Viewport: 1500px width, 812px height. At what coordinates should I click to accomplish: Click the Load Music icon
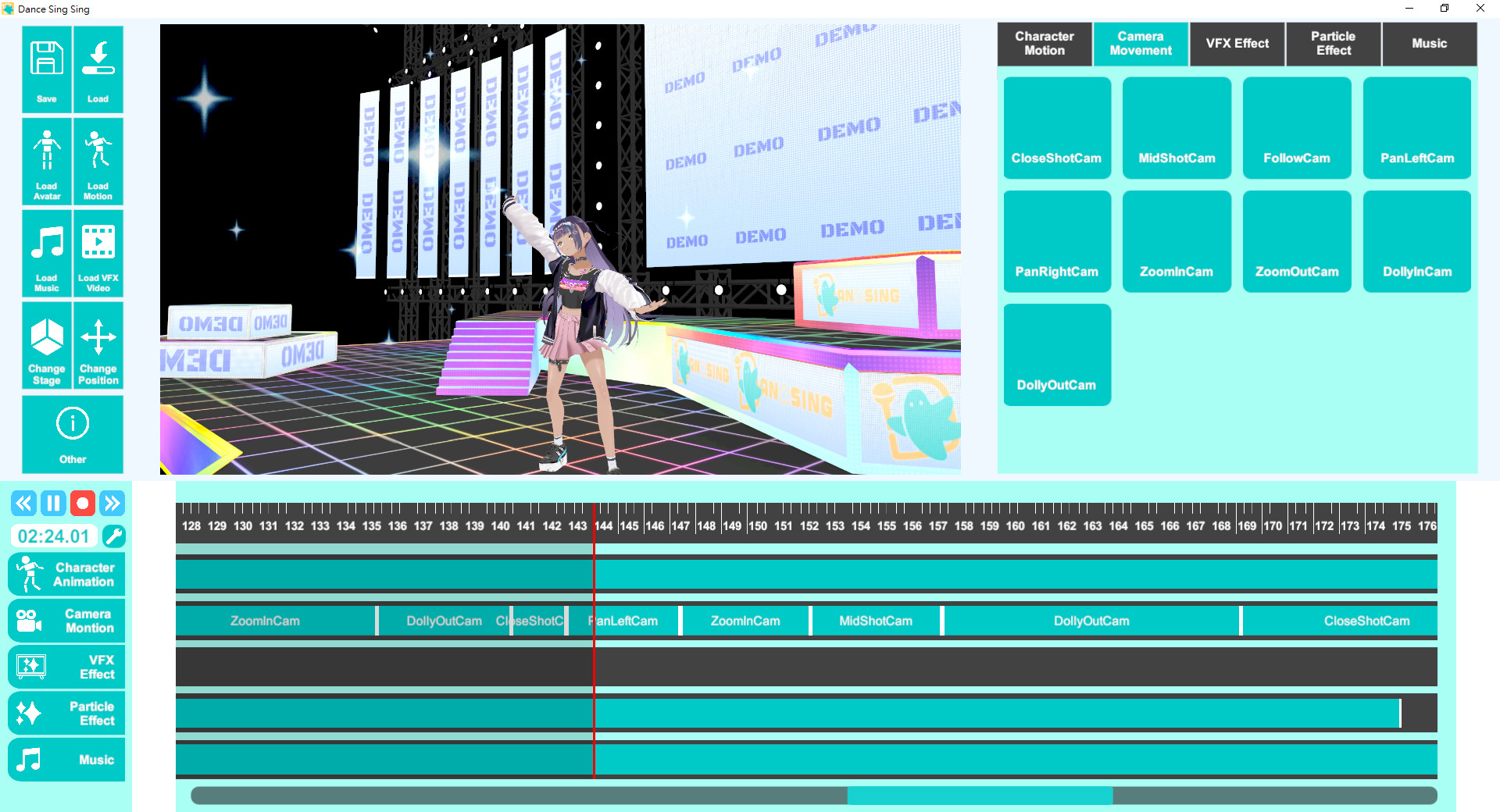pyautogui.click(x=47, y=253)
